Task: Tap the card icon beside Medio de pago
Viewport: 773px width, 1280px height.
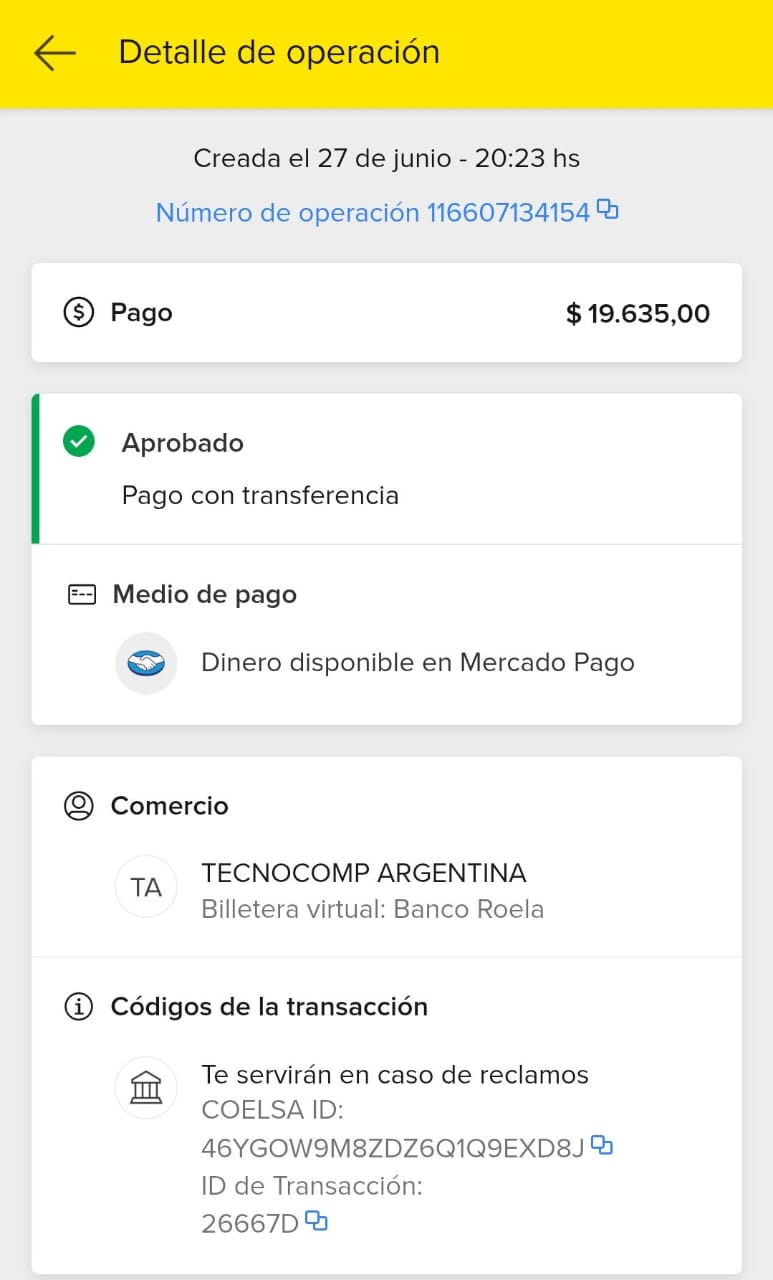Action: pos(81,595)
